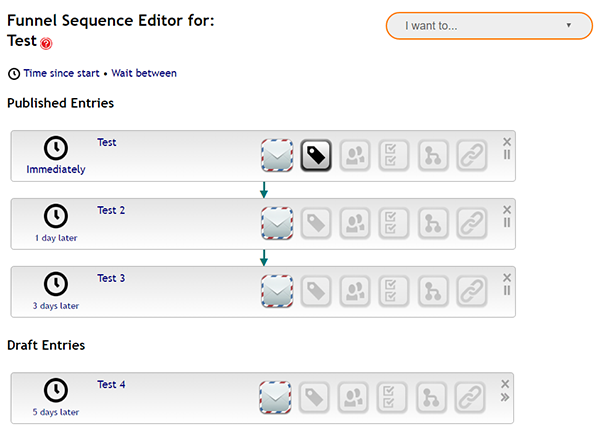
Task: Open the checklist icon in Test 3 entry
Action: click(394, 291)
